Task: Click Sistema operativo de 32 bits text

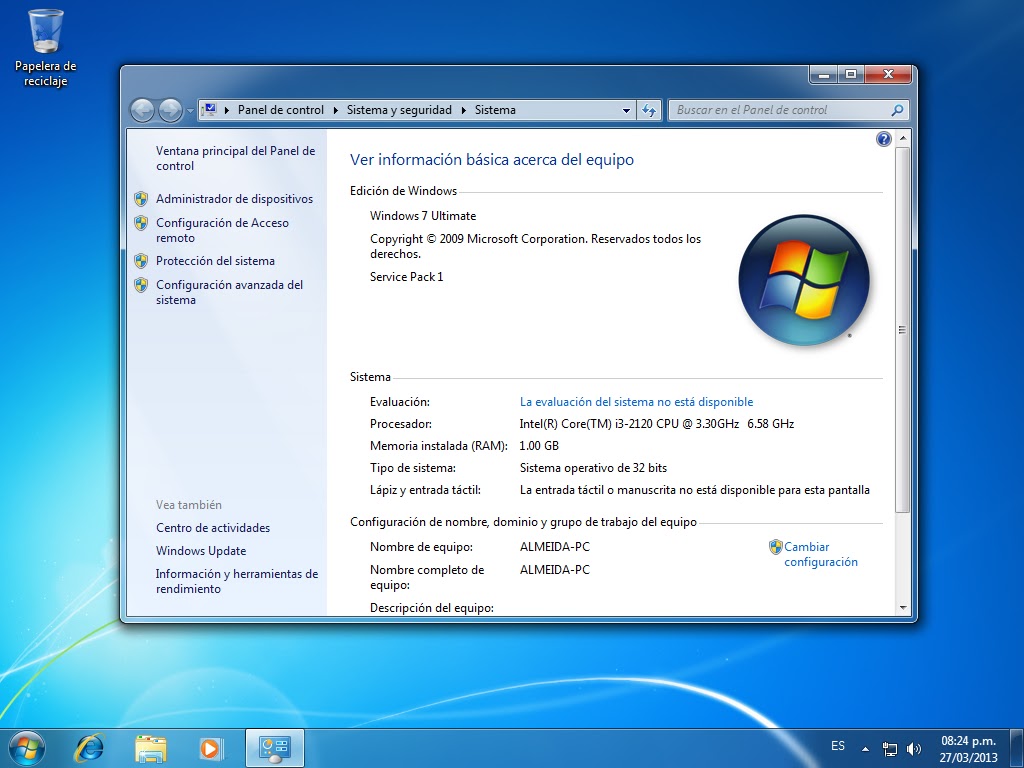Action: pyautogui.click(x=593, y=468)
